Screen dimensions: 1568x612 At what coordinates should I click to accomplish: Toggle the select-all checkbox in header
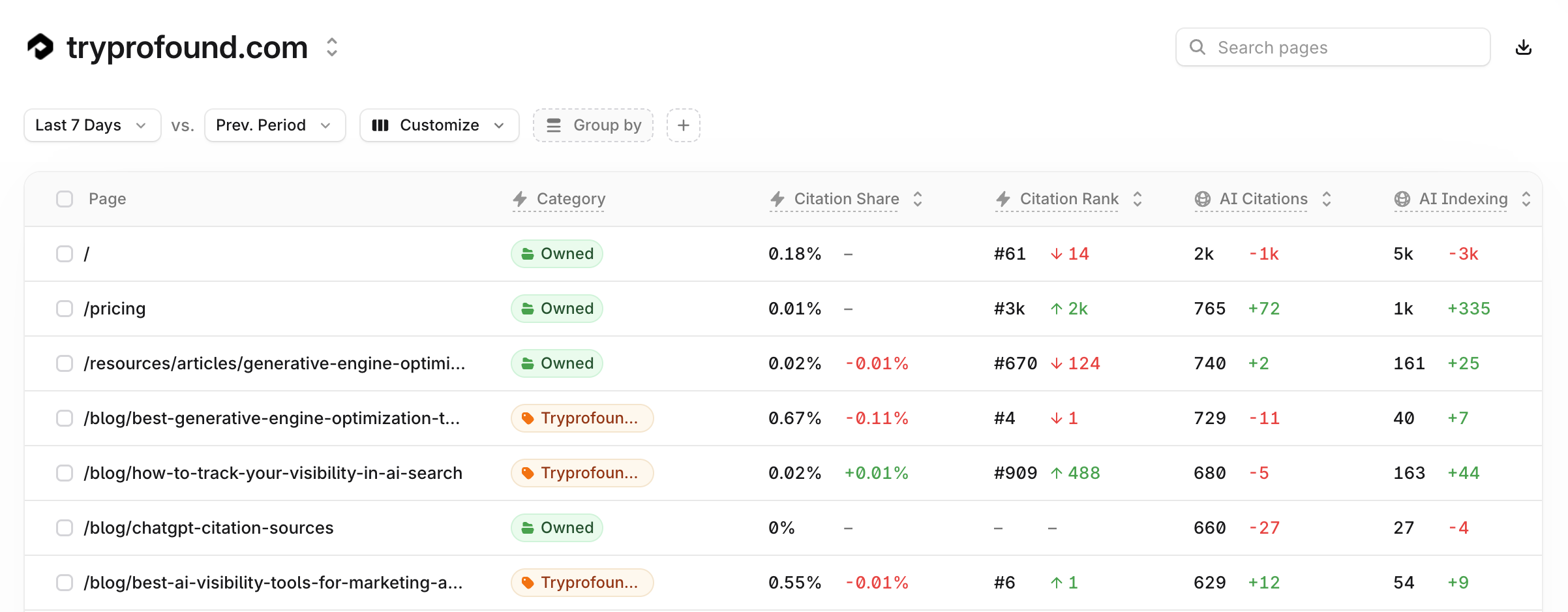point(65,199)
